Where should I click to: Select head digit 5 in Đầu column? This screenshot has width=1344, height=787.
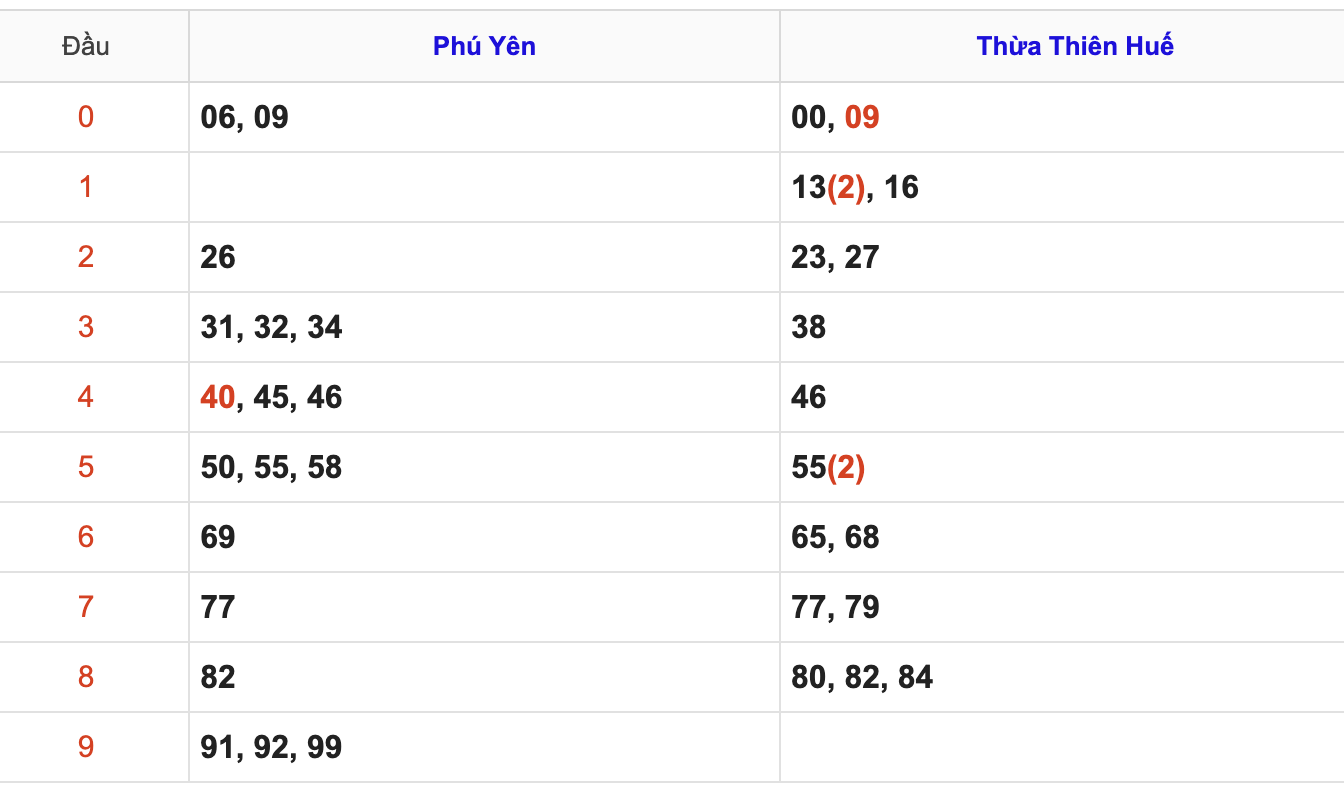86,467
